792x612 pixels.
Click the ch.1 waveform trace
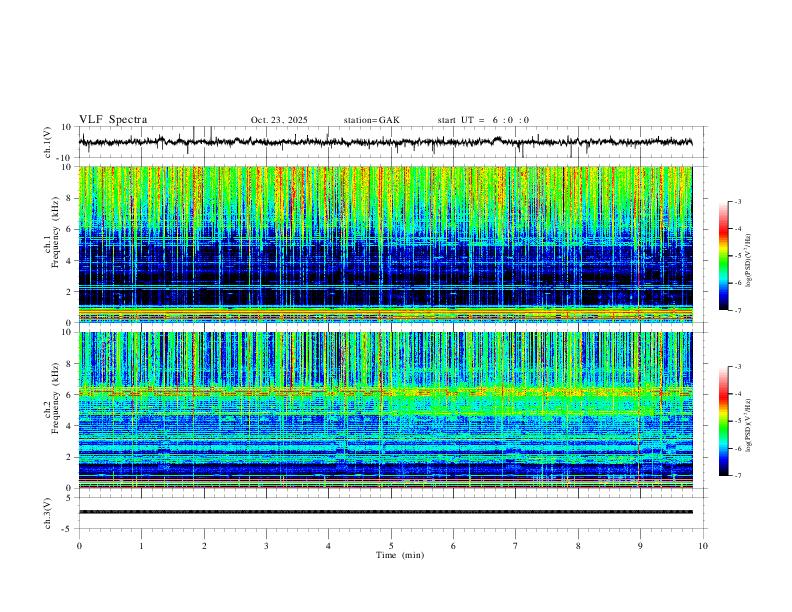[385, 142]
